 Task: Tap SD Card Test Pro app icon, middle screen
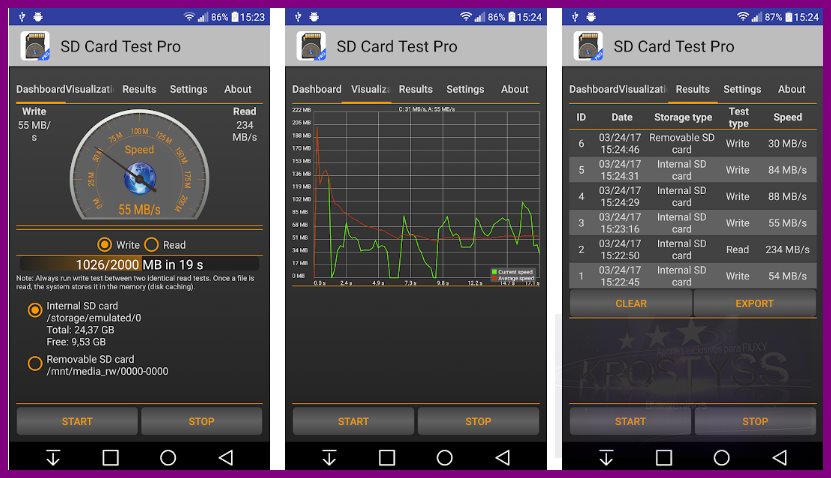click(312, 46)
